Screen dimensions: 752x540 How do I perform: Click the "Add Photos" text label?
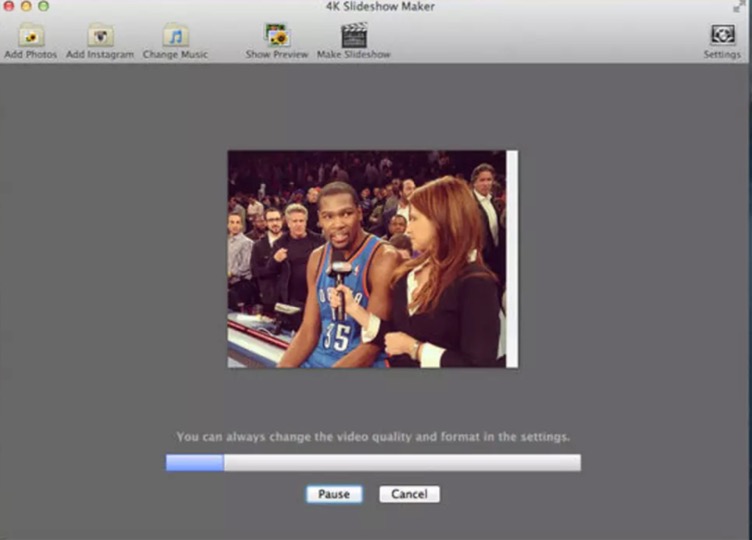click(30, 55)
